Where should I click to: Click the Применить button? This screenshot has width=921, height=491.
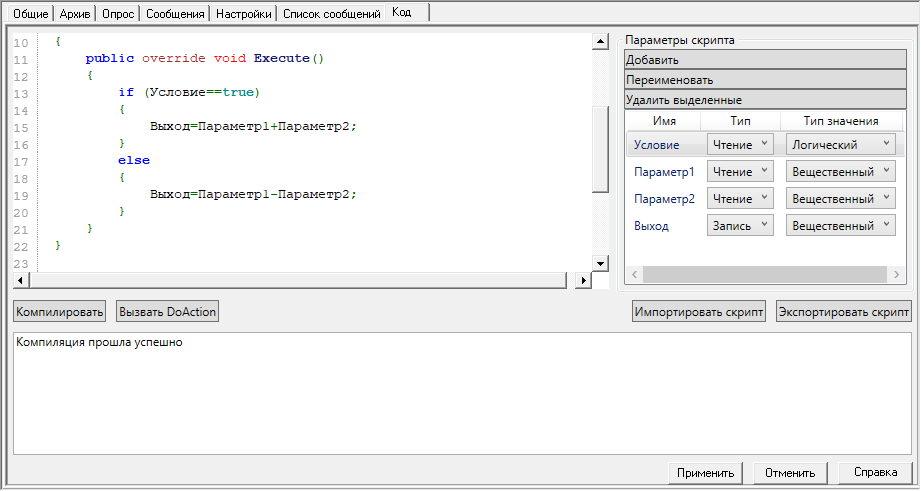(705, 473)
